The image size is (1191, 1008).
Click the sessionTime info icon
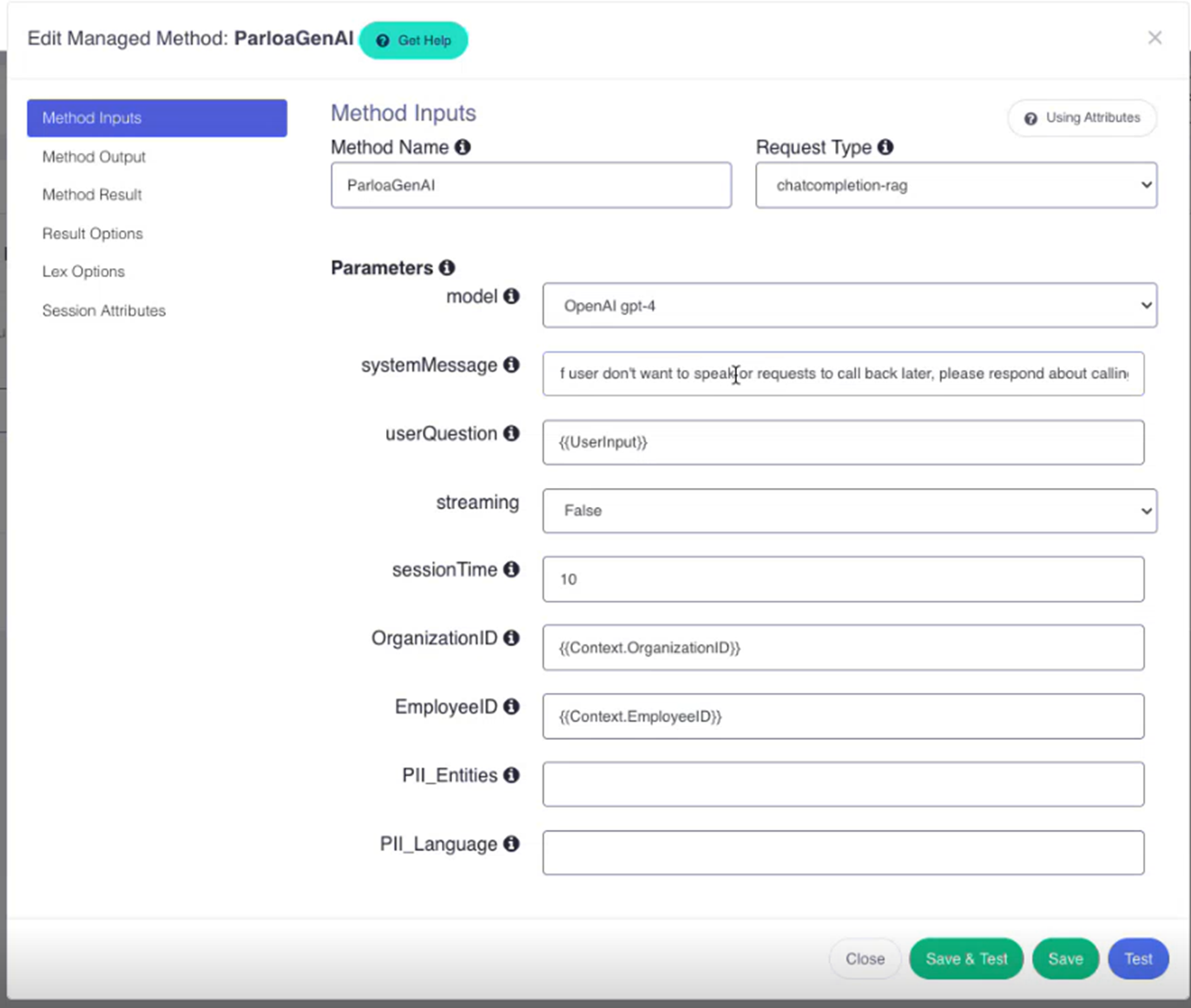click(x=511, y=570)
